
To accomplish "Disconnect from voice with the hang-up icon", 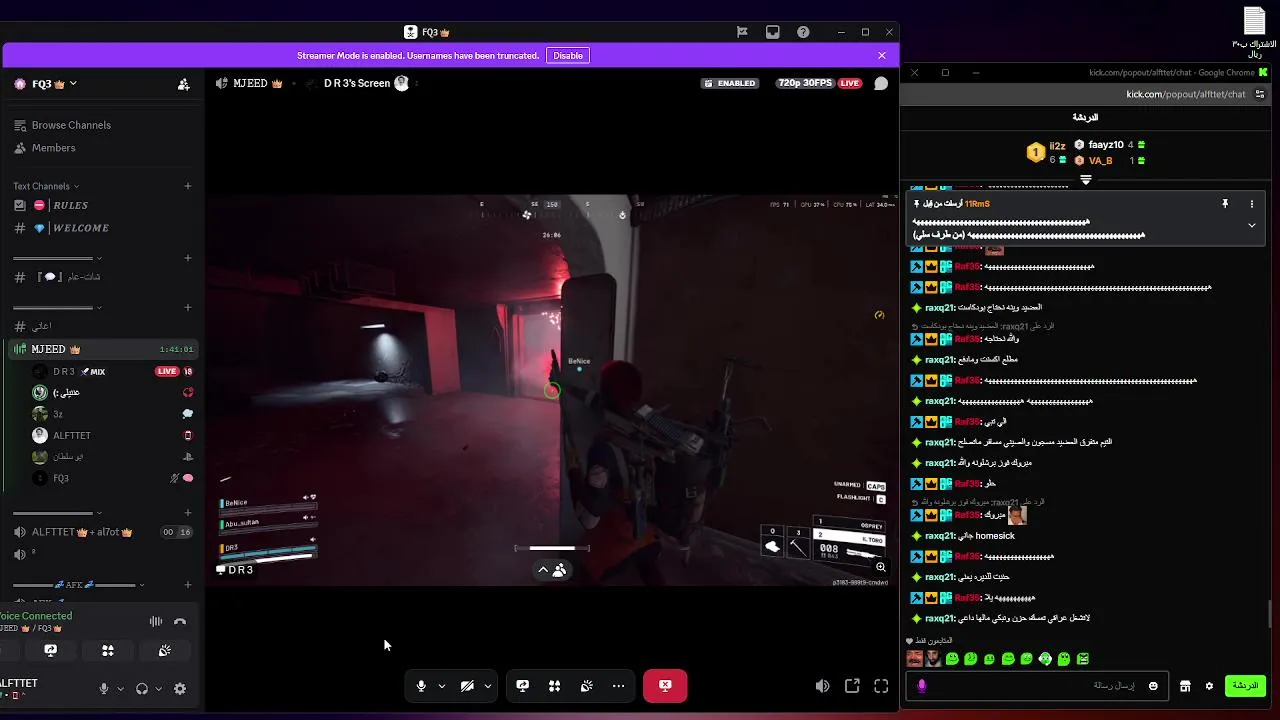I will click(180, 621).
